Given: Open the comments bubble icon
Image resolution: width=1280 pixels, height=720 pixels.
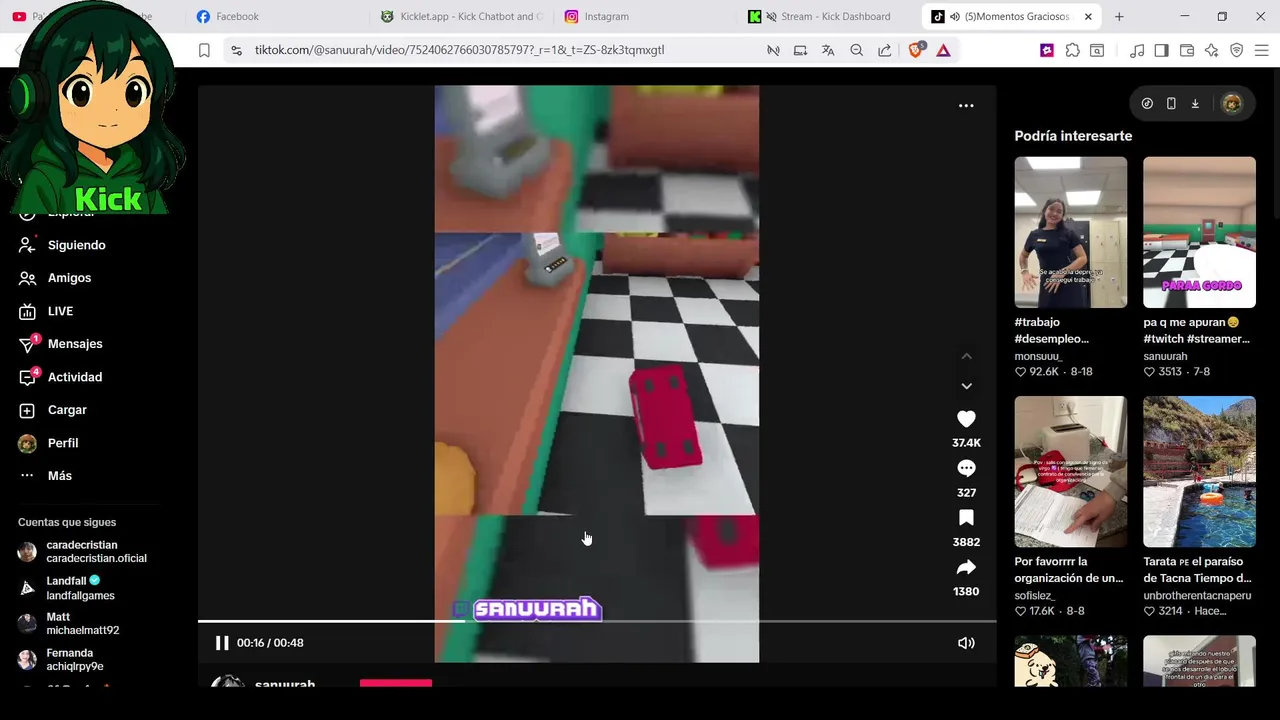Looking at the screenshot, I should 966,468.
